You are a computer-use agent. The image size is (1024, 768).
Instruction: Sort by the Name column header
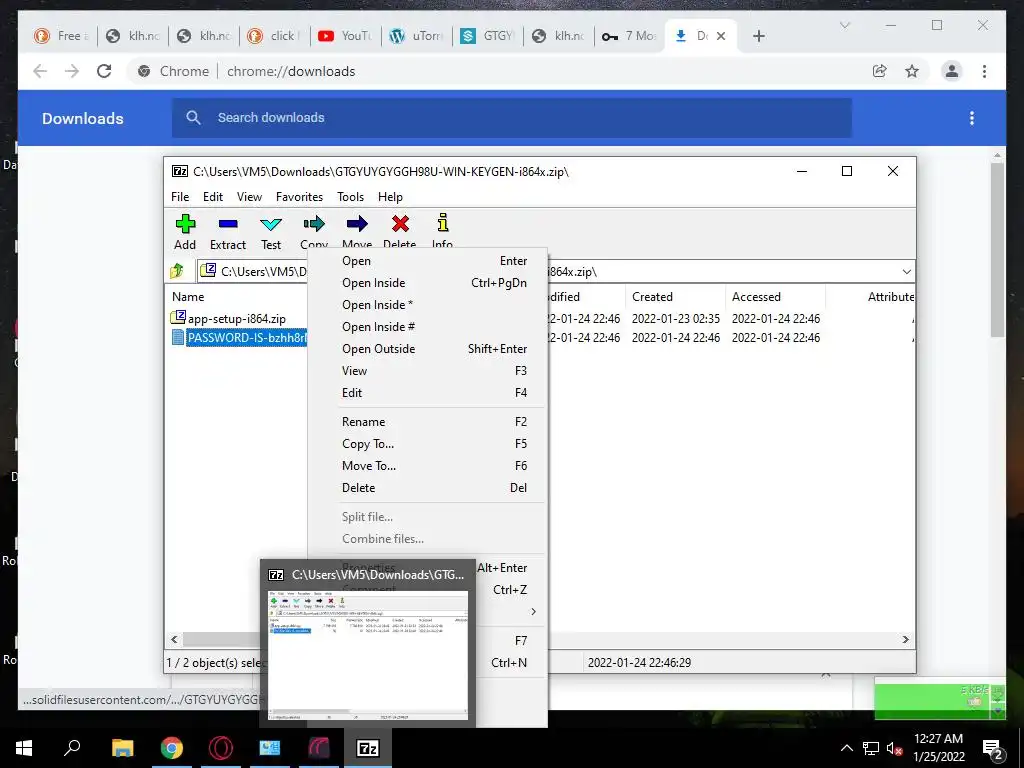pyautogui.click(x=188, y=296)
